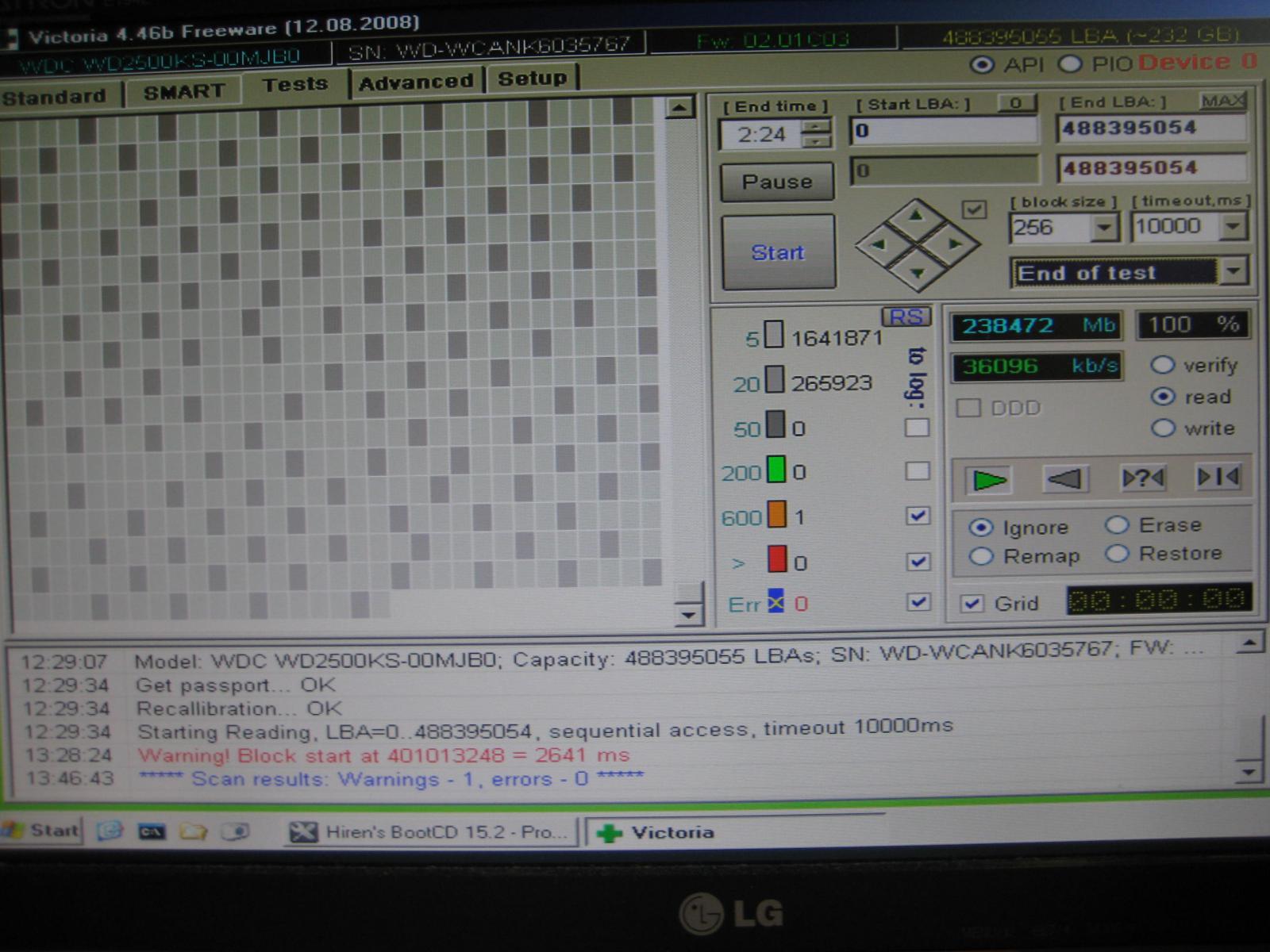Viewport: 1270px width, 952px height.
Task: Select the Tests tab
Action: tap(295, 84)
